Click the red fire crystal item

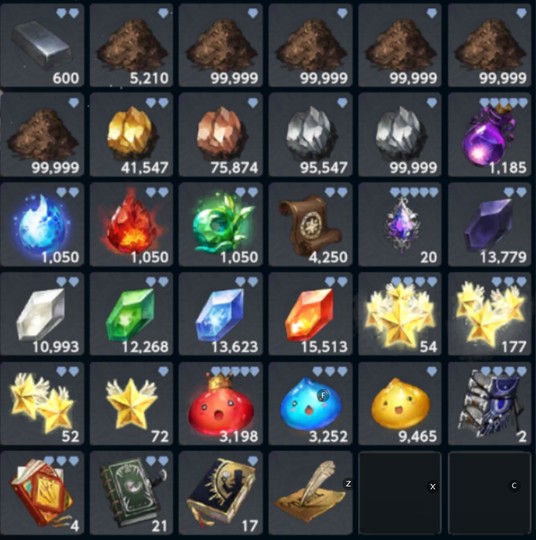pyautogui.click(x=131, y=224)
